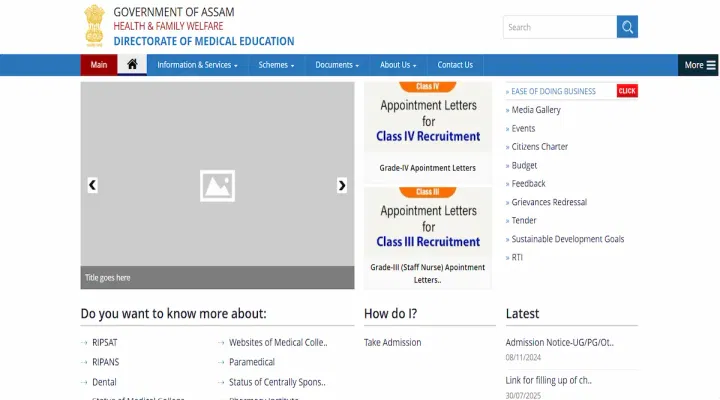
Task: Click the search magnifier icon button
Action: pyautogui.click(x=627, y=27)
